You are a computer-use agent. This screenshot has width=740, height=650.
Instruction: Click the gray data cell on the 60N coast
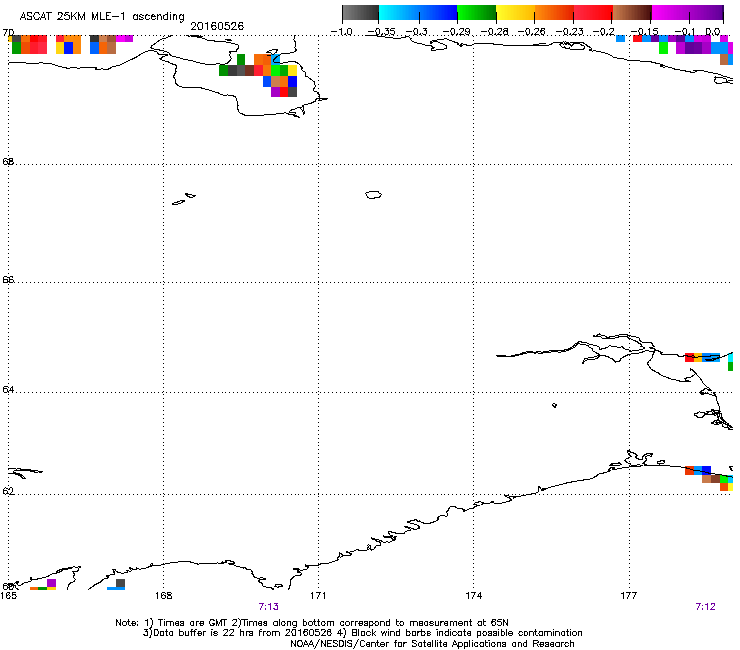coord(120,583)
